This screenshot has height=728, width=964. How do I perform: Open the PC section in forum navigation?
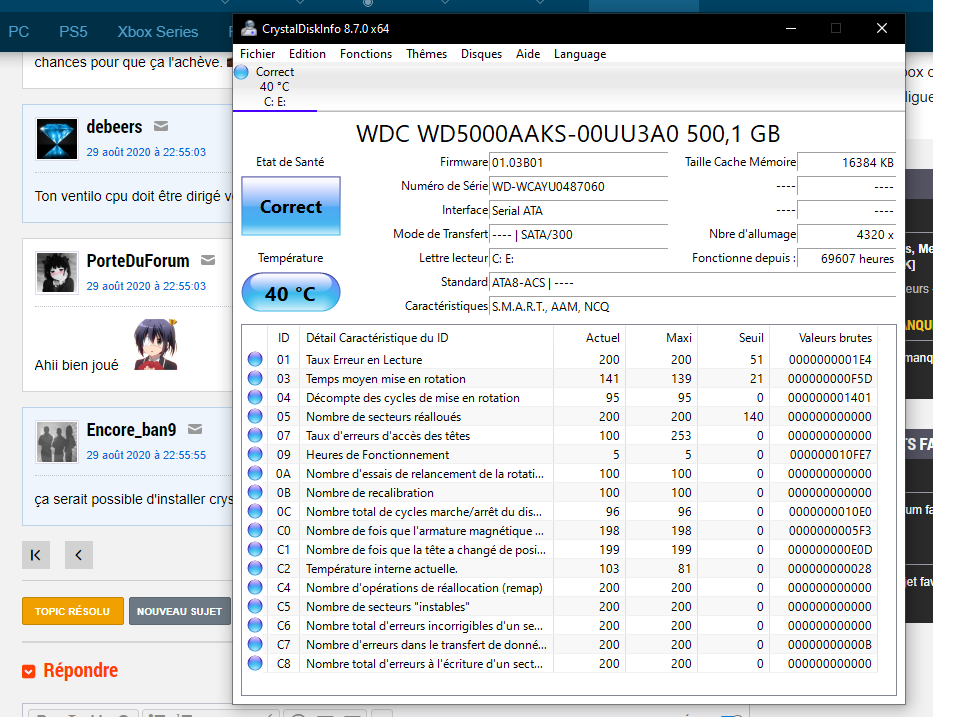18,32
